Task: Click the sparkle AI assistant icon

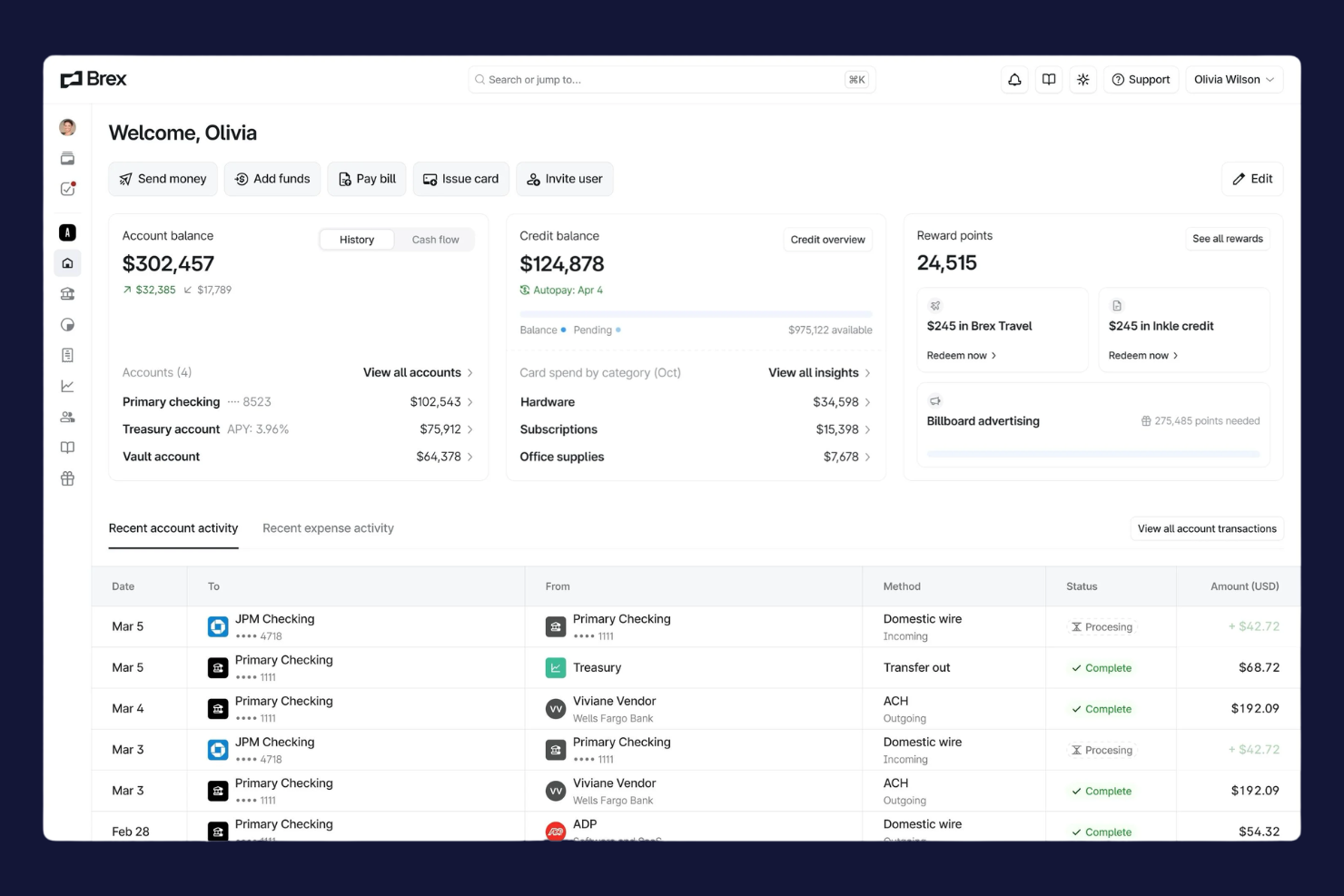Action: 1082,79
